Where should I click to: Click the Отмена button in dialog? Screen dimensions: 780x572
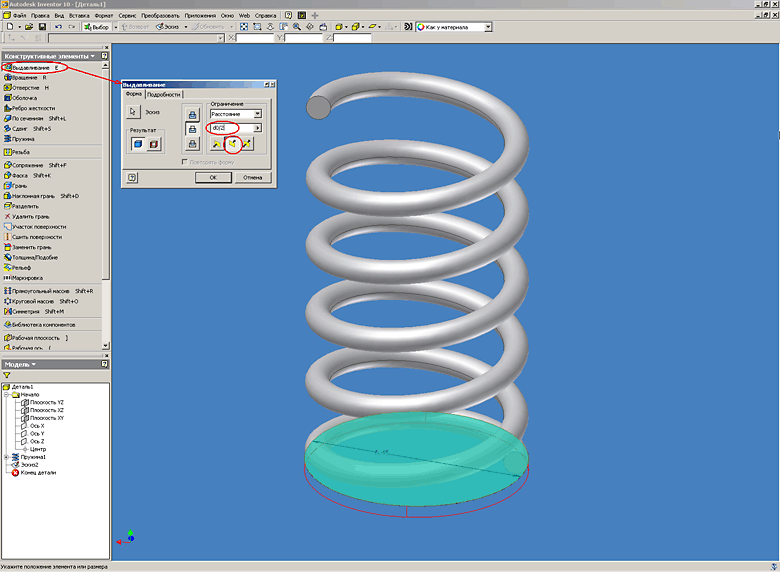click(x=252, y=177)
